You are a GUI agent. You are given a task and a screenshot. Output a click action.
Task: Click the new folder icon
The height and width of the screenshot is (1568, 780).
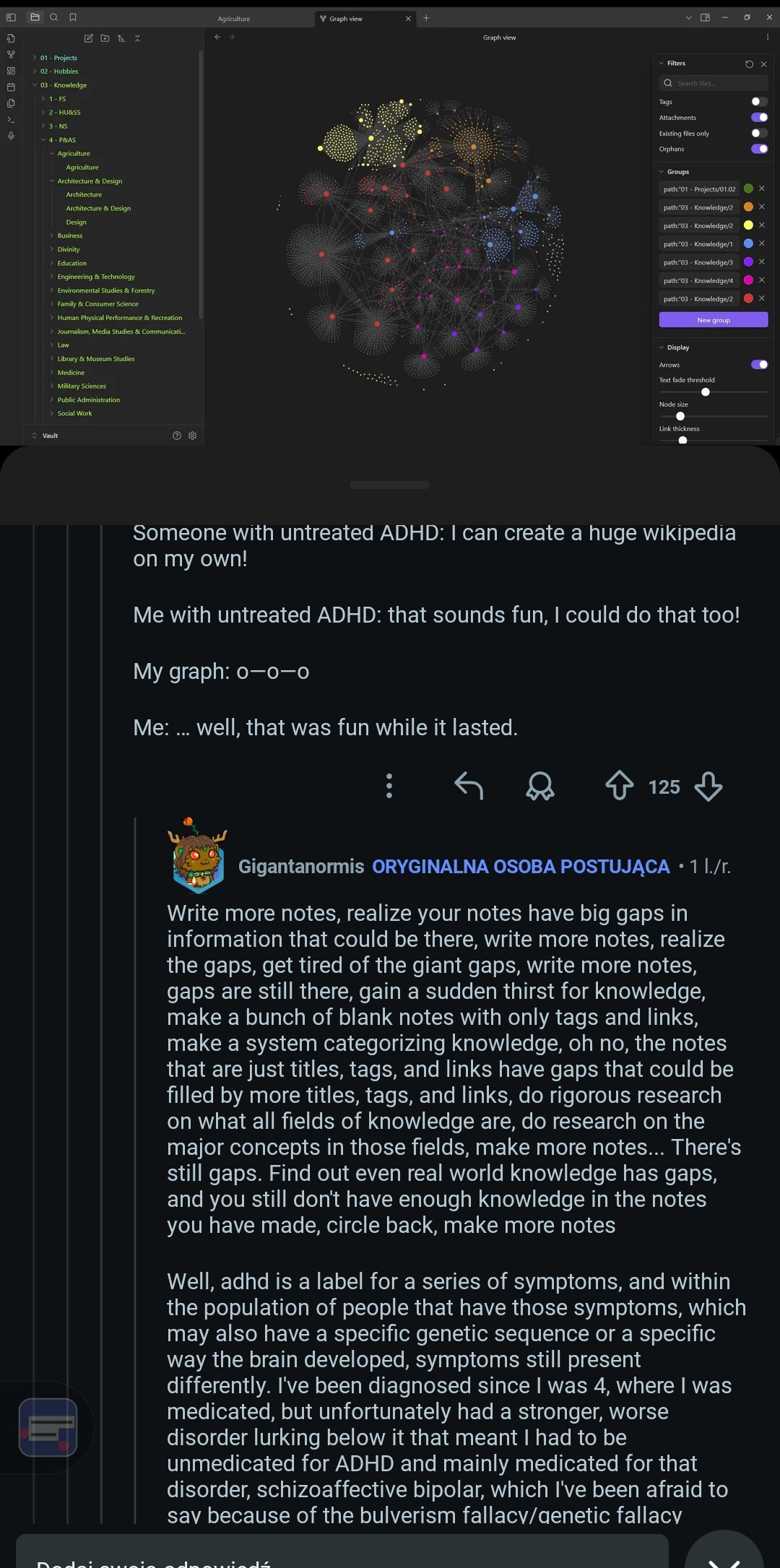click(105, 38)
